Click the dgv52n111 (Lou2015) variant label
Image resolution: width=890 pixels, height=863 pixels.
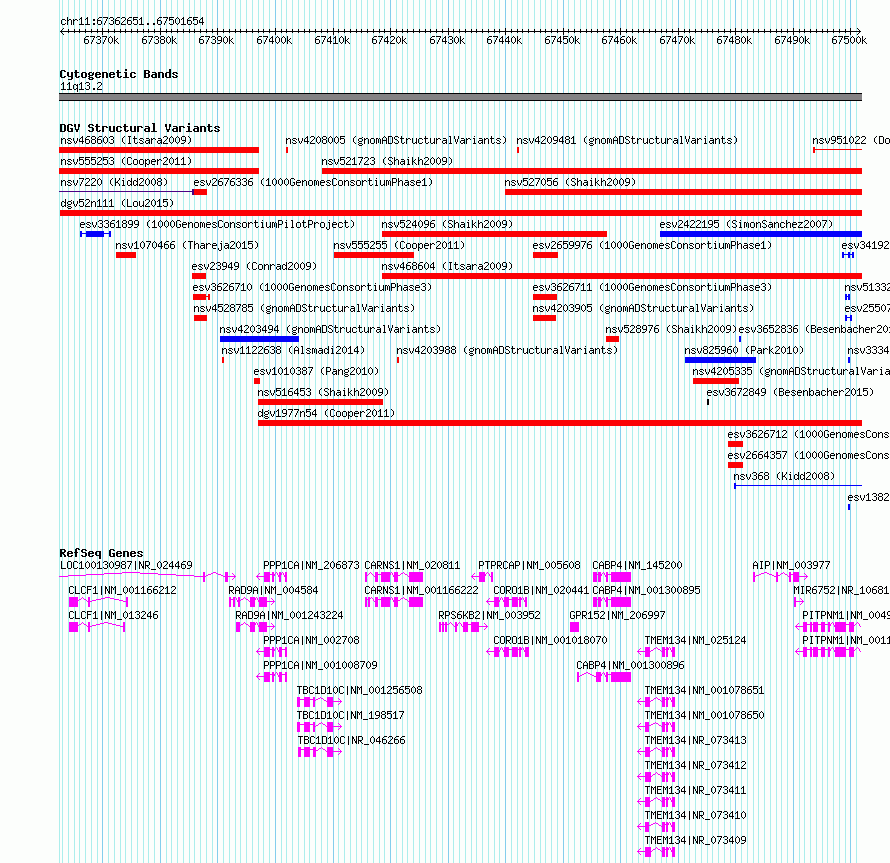(x=117, y=203)
